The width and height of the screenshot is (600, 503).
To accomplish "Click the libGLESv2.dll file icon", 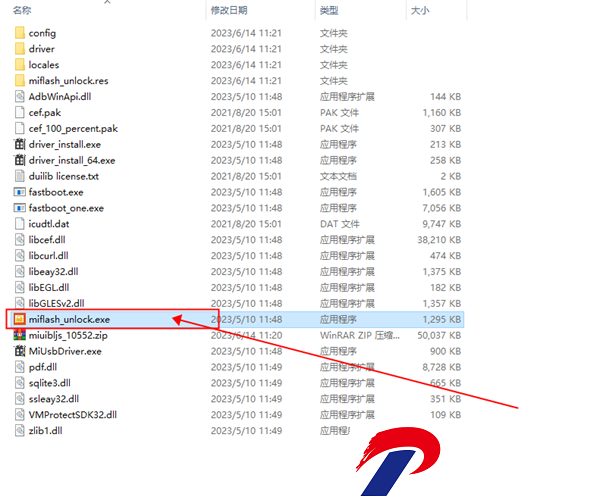I will [x=20, y=303].
